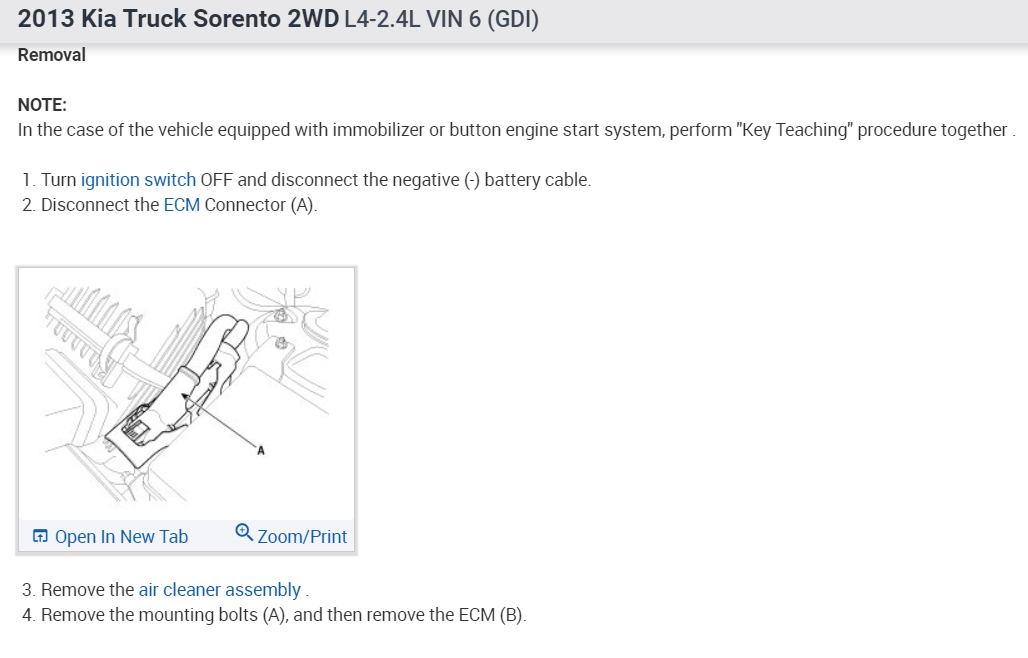
Task: Click the Open In New Tab icon
Action: pyautogui.click(x=40, y=537)
